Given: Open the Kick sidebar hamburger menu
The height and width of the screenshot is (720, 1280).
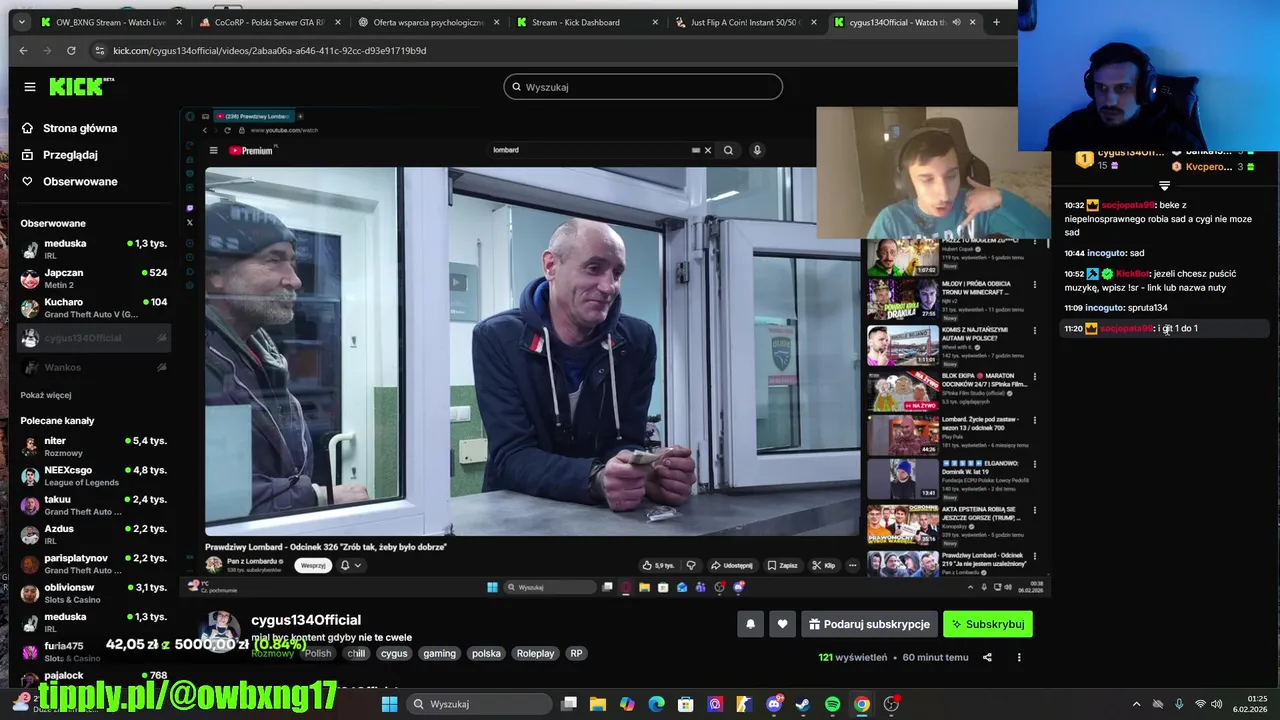Looking at the screenshot, I should pyautogui.click(x=30, y=87).
